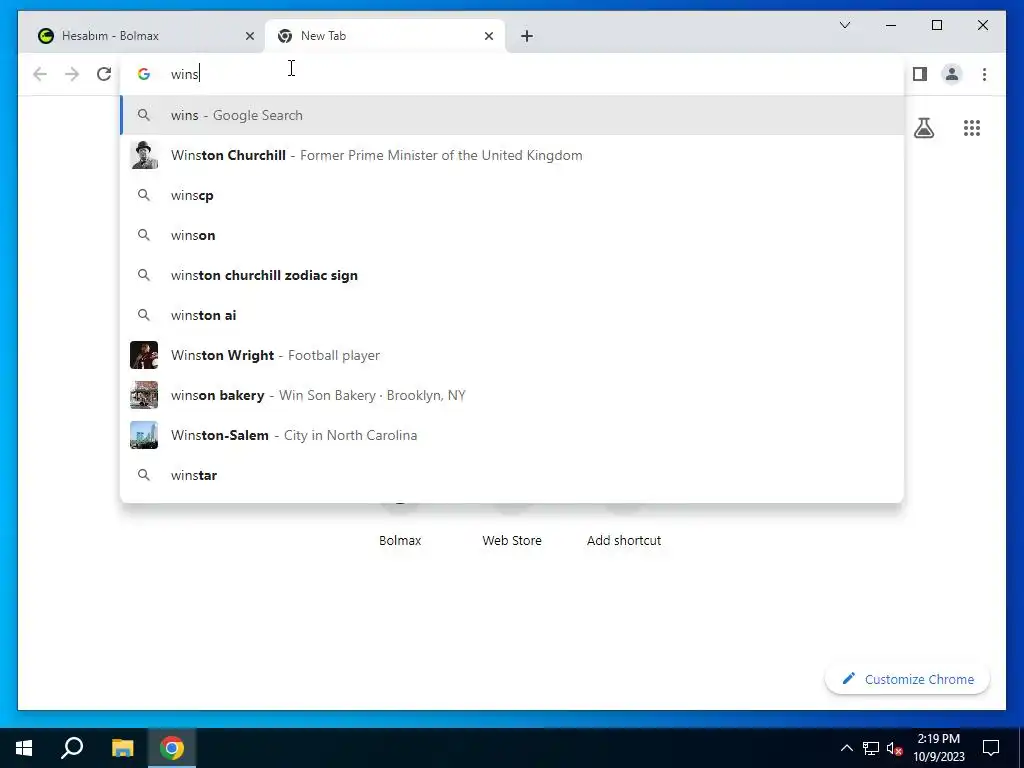Click the Winston-Salem skyline thumbnail
1024x768 pixels.
tap(144, 435)
